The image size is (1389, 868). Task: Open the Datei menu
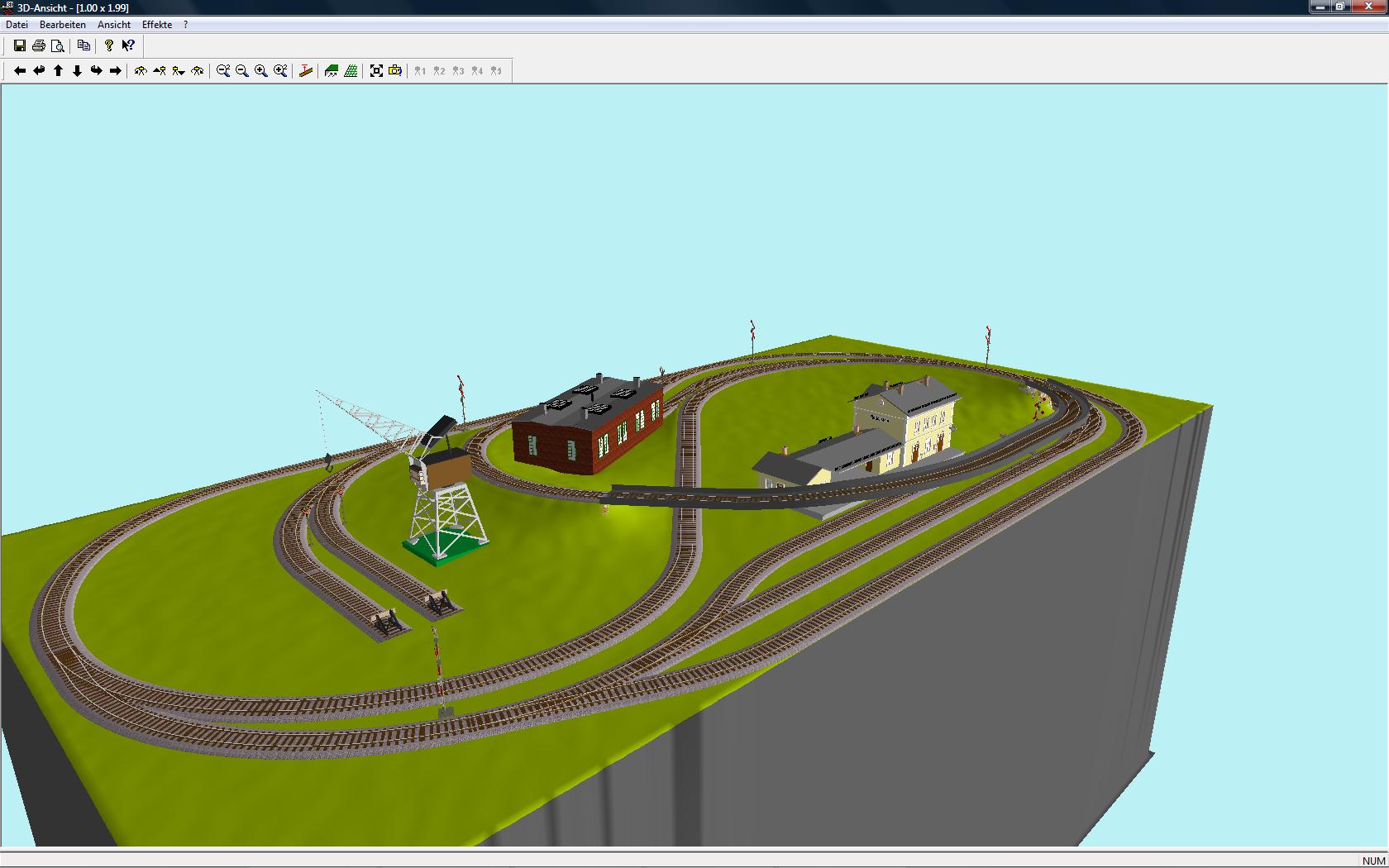17,25
